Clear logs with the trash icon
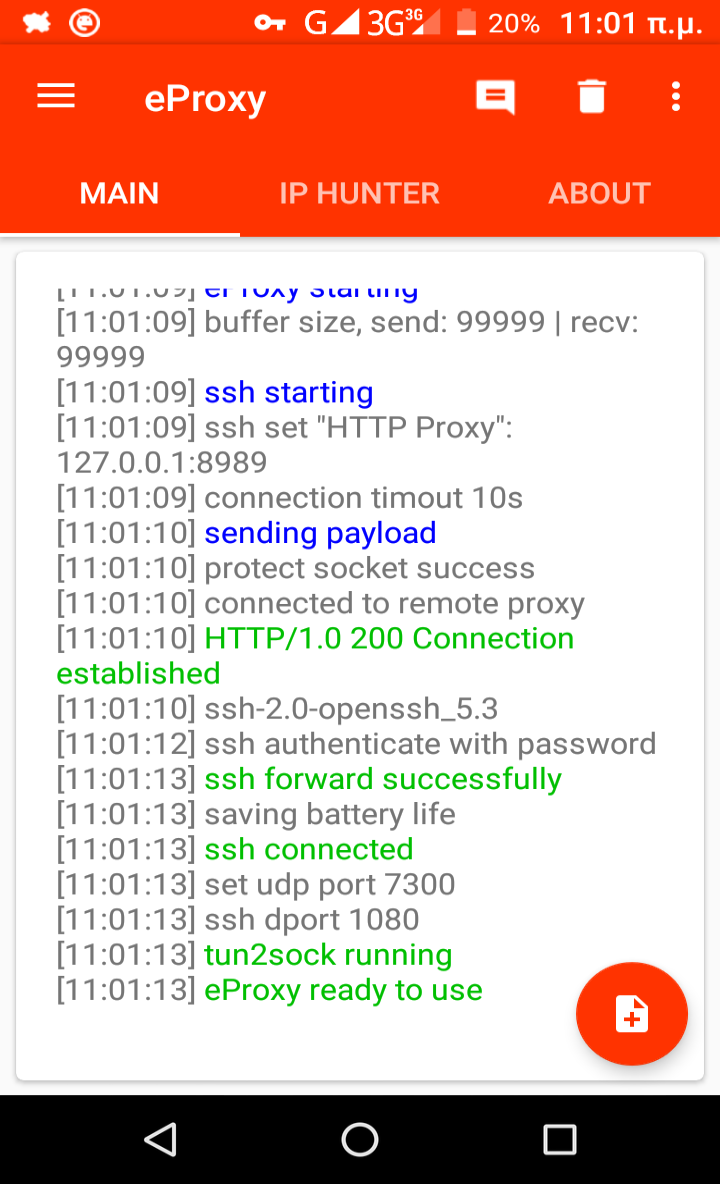 point(592,97)
